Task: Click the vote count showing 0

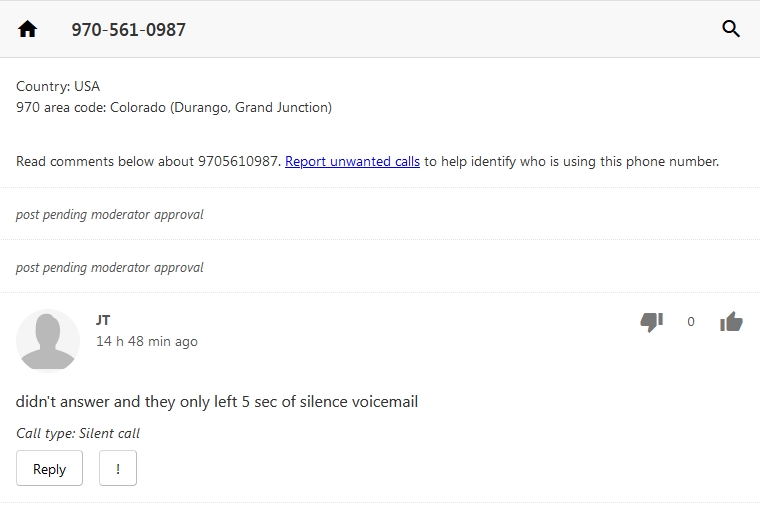Action: point(691,322)
